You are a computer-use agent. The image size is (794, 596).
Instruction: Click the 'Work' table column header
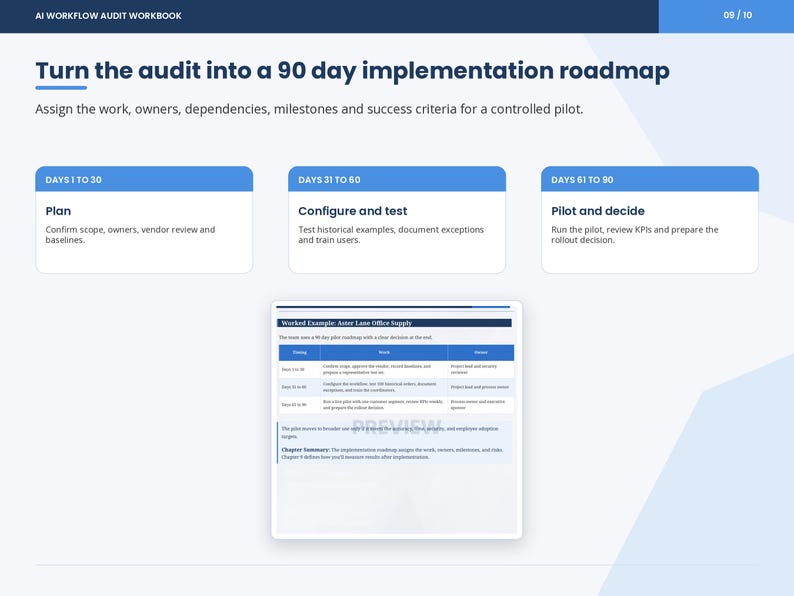[384, 352]
